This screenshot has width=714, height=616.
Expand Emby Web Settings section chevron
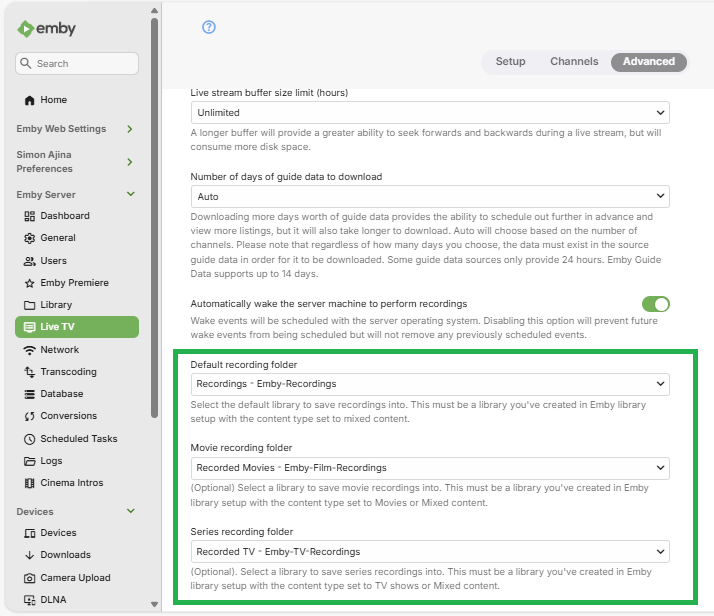130,129
